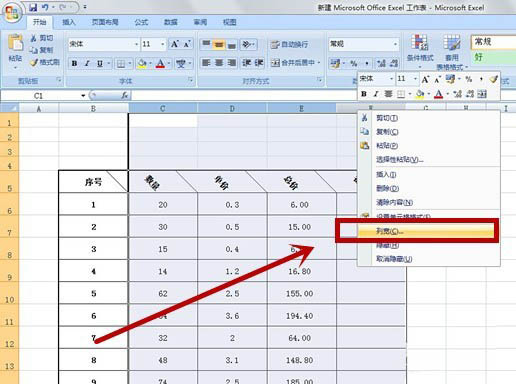Click the ribbon Grow Font icon
This screenshot has height=384, width=516.
(174, 44)
